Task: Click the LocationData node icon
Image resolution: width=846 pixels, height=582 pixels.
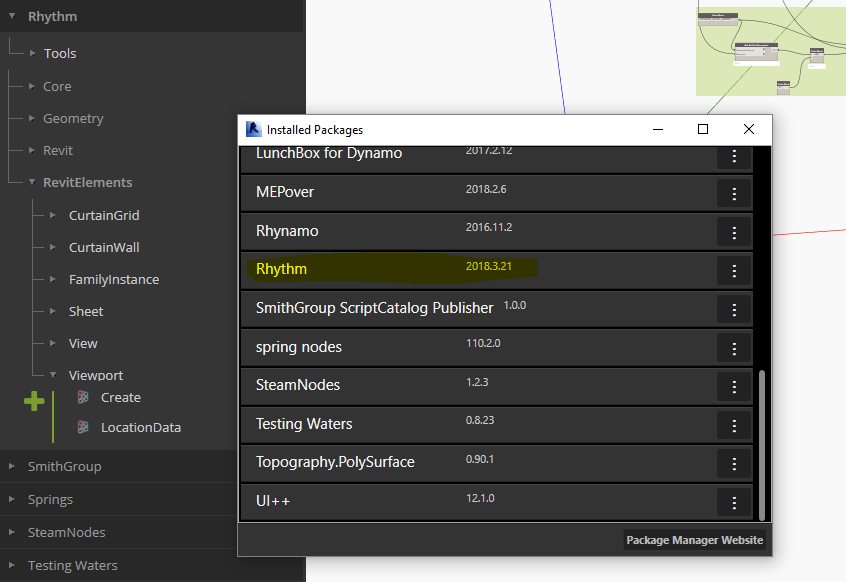Action: 83,427
